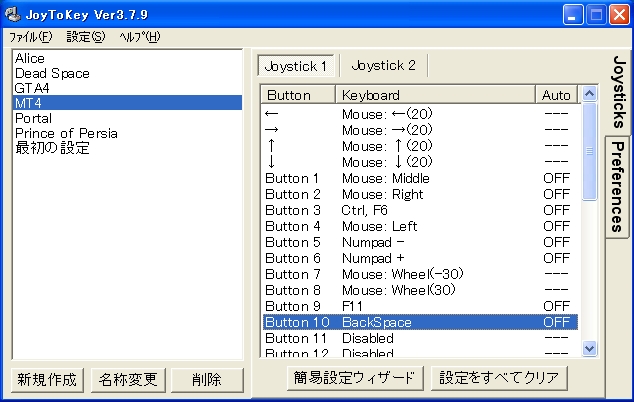Switch to the Joystick 2 tab
Screen dimensions: 634x402
[384, 65]
